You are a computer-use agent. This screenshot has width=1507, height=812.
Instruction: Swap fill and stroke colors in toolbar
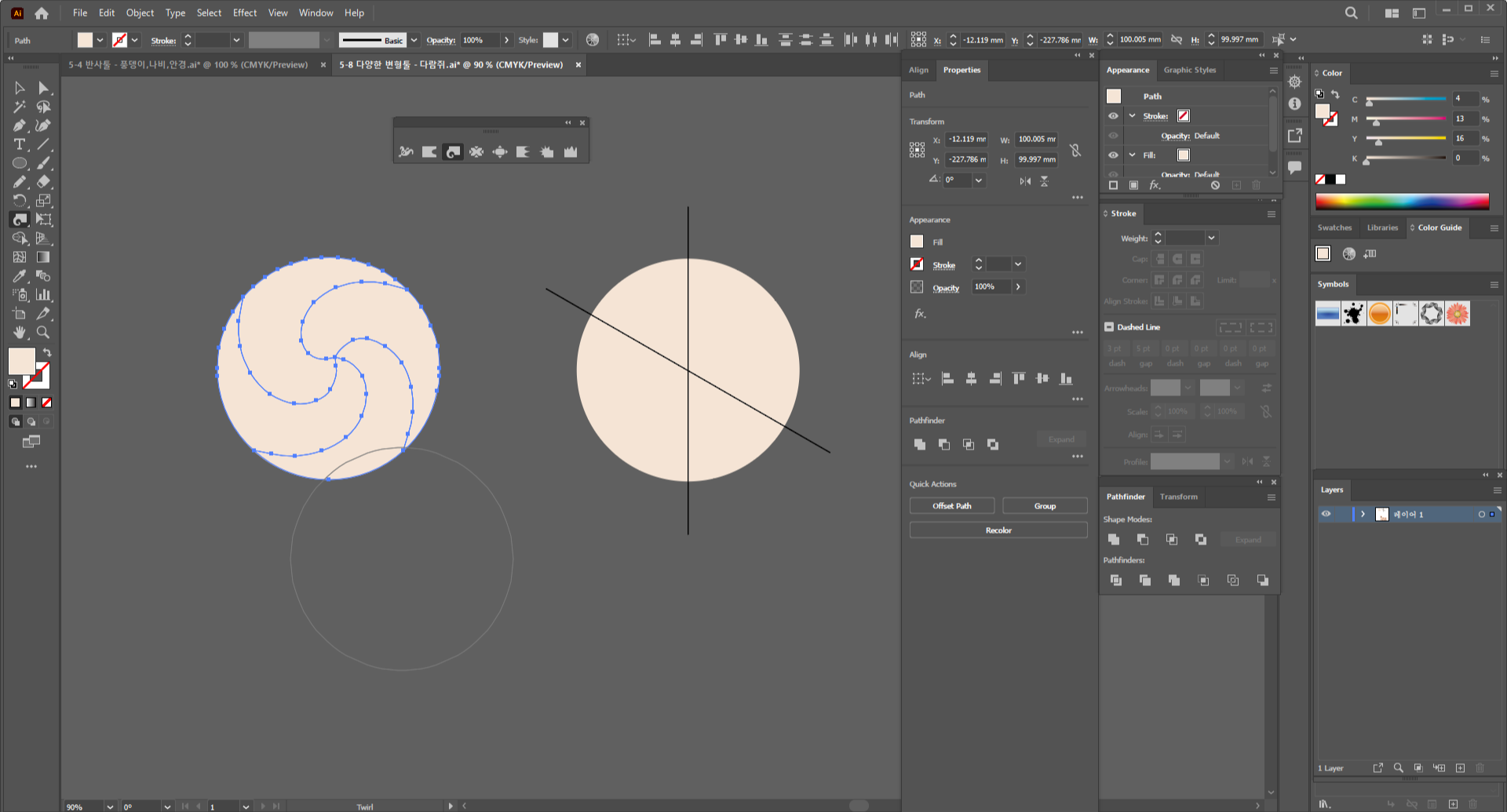(47, 353)
